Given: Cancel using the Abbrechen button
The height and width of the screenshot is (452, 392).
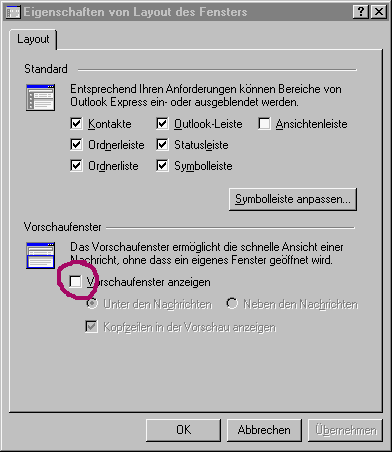Looking at the screenshot, I should 264,430.
